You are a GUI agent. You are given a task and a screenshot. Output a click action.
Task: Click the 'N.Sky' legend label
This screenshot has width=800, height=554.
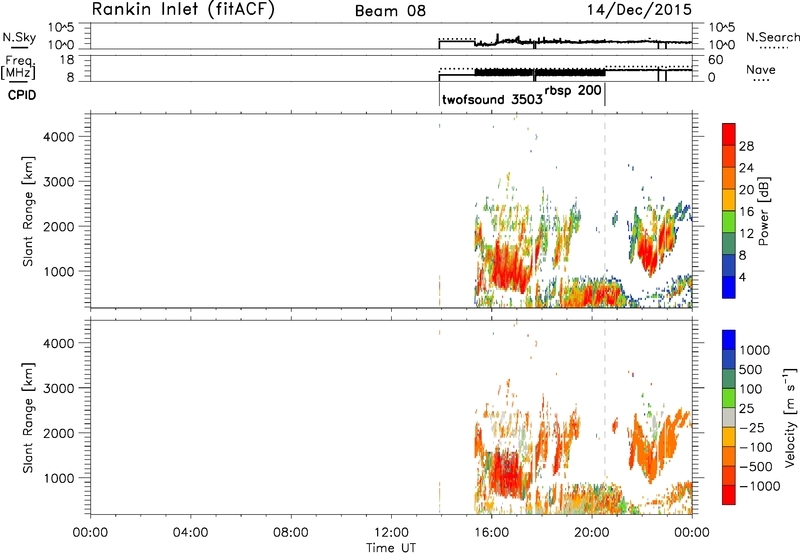pyautogui.click(x=19, y=37)
